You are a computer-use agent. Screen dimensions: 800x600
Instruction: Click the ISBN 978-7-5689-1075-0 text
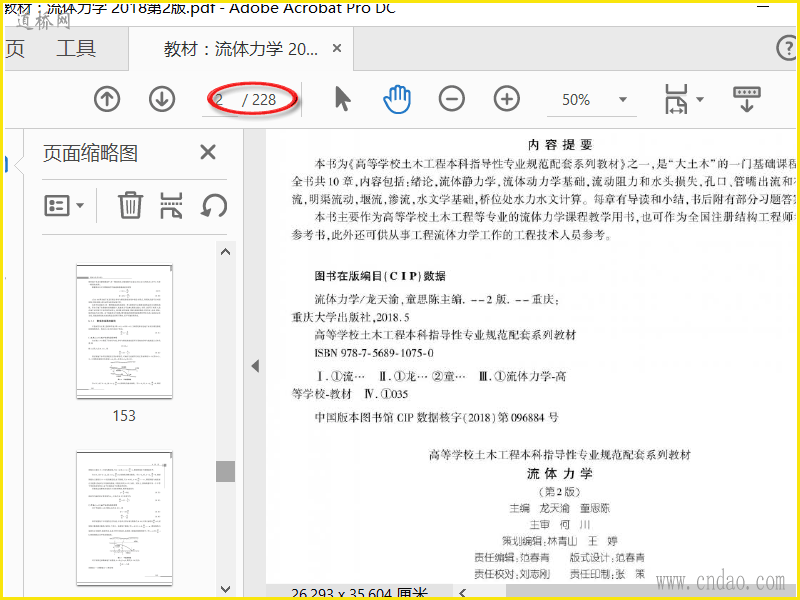pos(374,353)
